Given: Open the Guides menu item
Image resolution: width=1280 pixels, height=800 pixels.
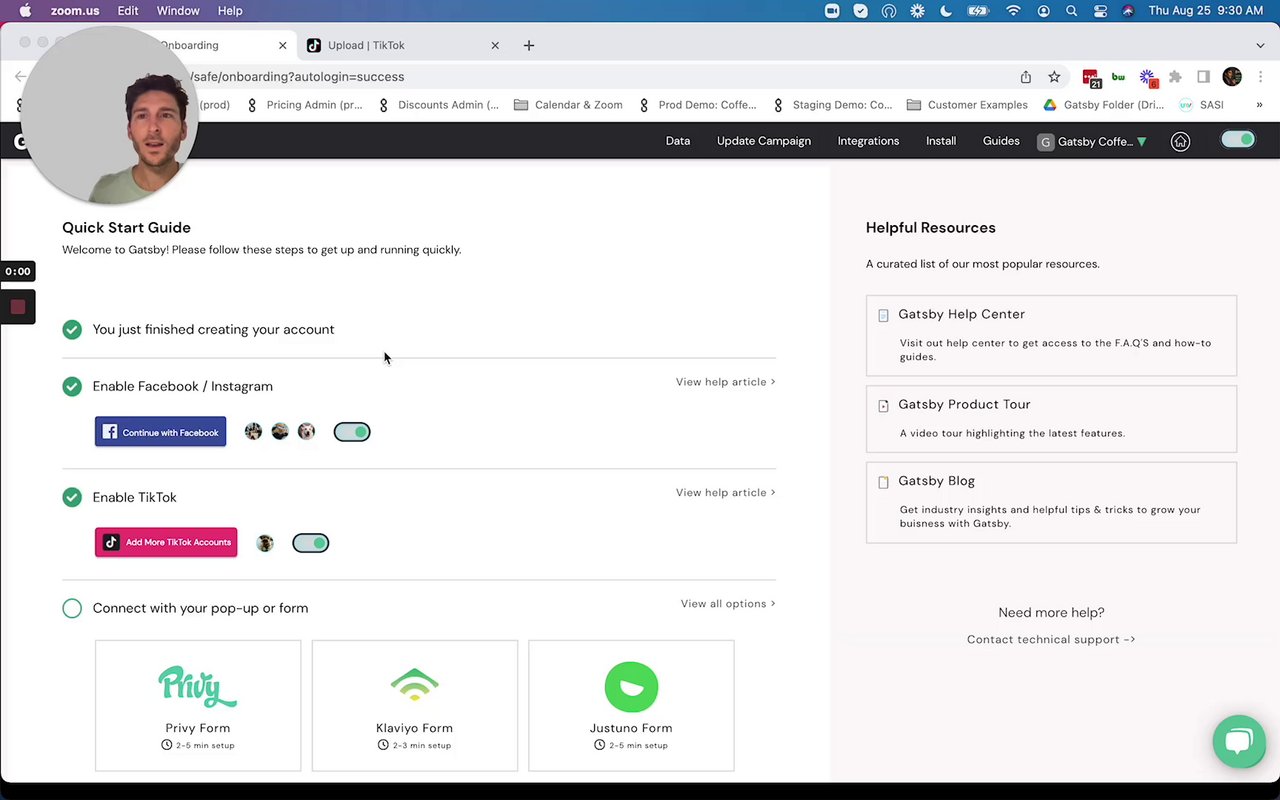Looking at the screenshot, I should [x=1001, y=141].
